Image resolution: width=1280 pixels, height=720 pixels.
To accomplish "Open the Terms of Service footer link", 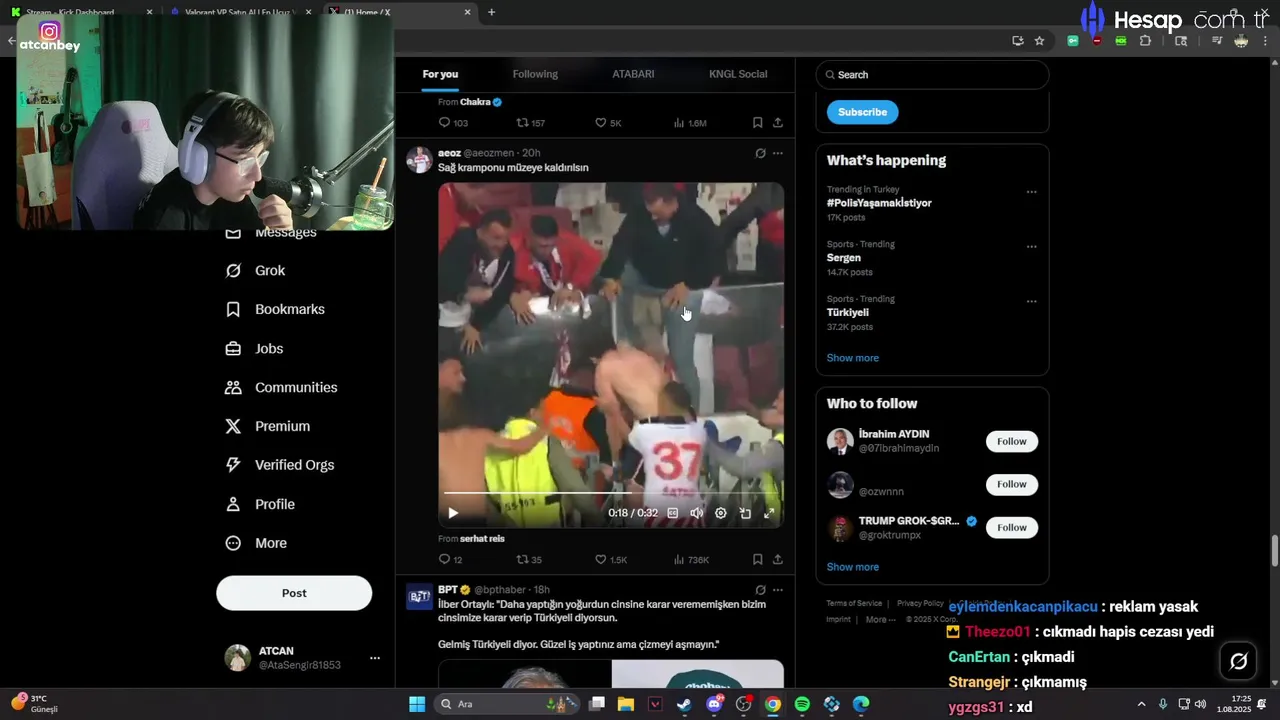I will [854, 603].
